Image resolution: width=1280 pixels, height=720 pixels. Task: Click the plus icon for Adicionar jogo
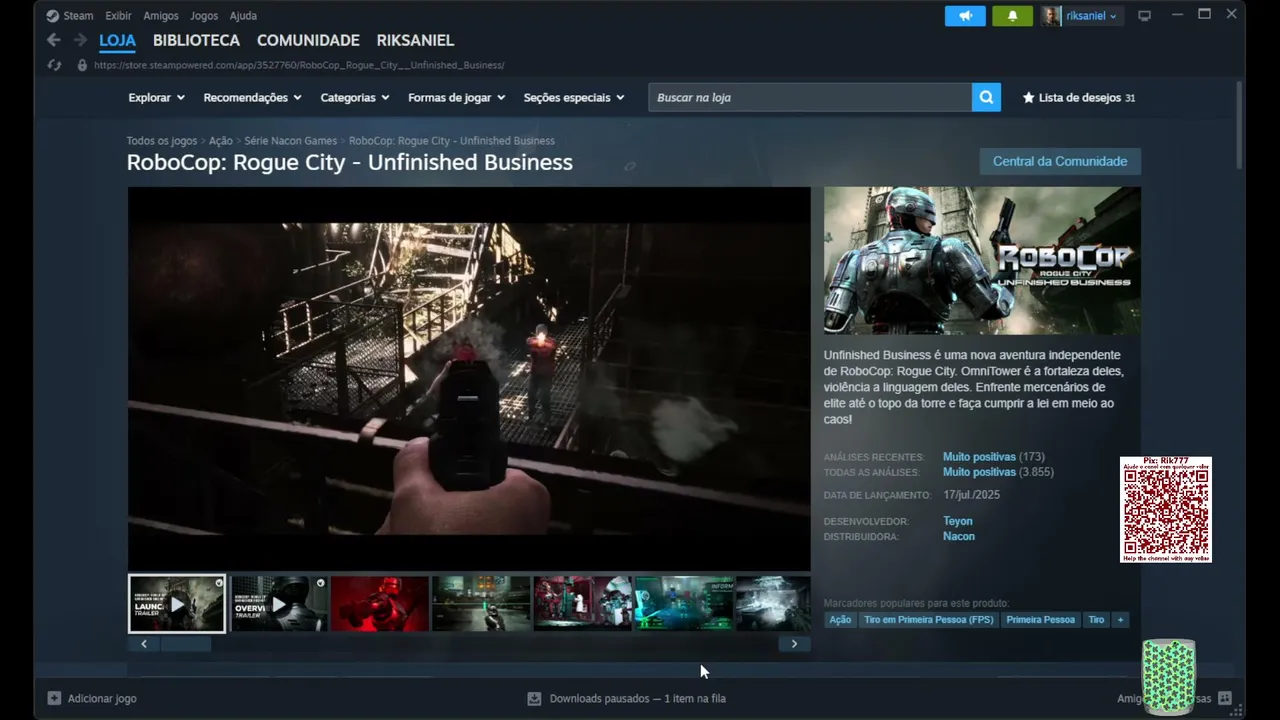click(x=54, y=698)
